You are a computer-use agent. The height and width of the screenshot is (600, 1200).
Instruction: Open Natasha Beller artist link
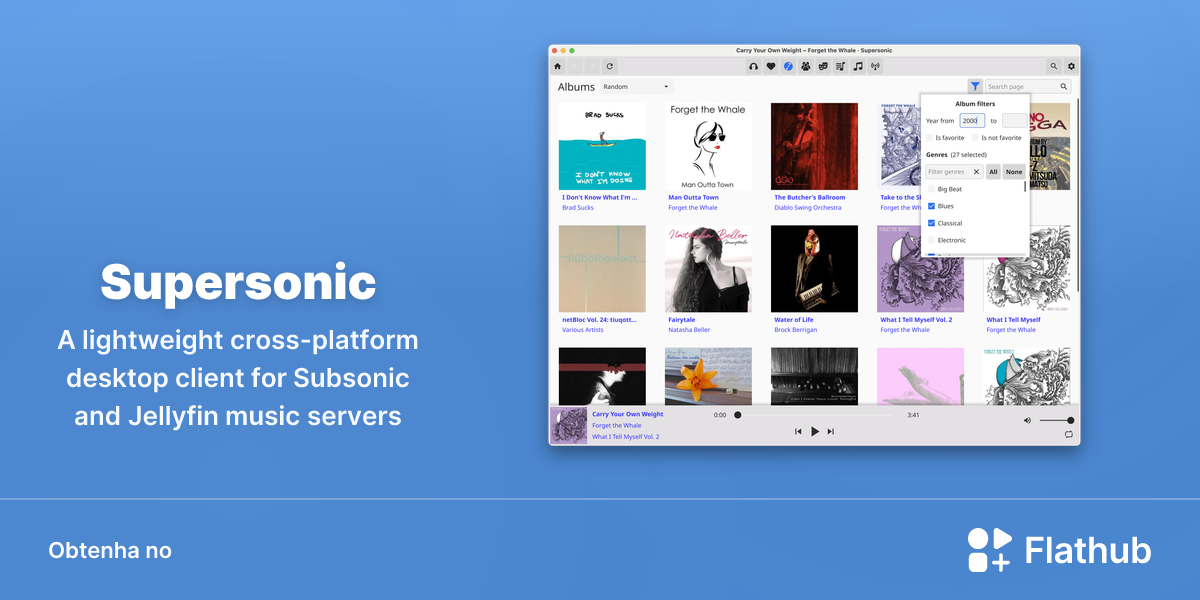689,330
